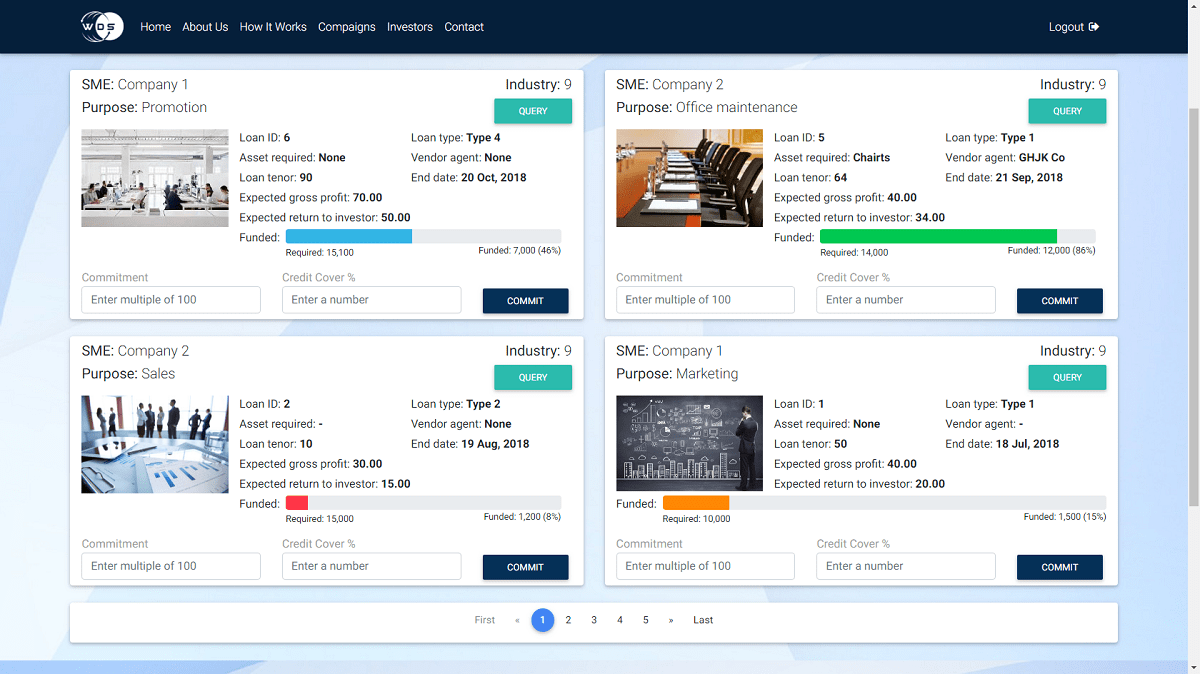This screenshot has height=674, width=1200.
Task: Click the "Vendor agent: GHJK Co" text
Action: click(x=1005, y=157)
